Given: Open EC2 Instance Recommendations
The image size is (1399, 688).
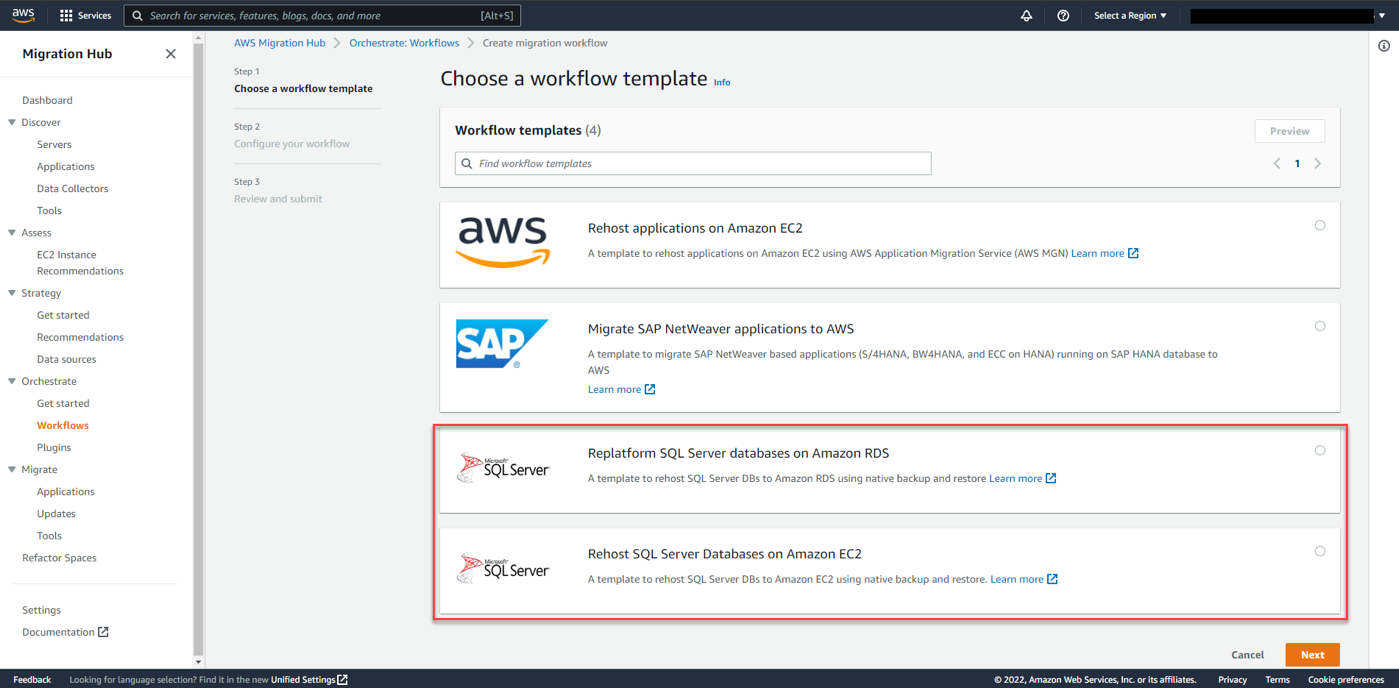Looking at the screenshot, I should [x=80, y=263].
